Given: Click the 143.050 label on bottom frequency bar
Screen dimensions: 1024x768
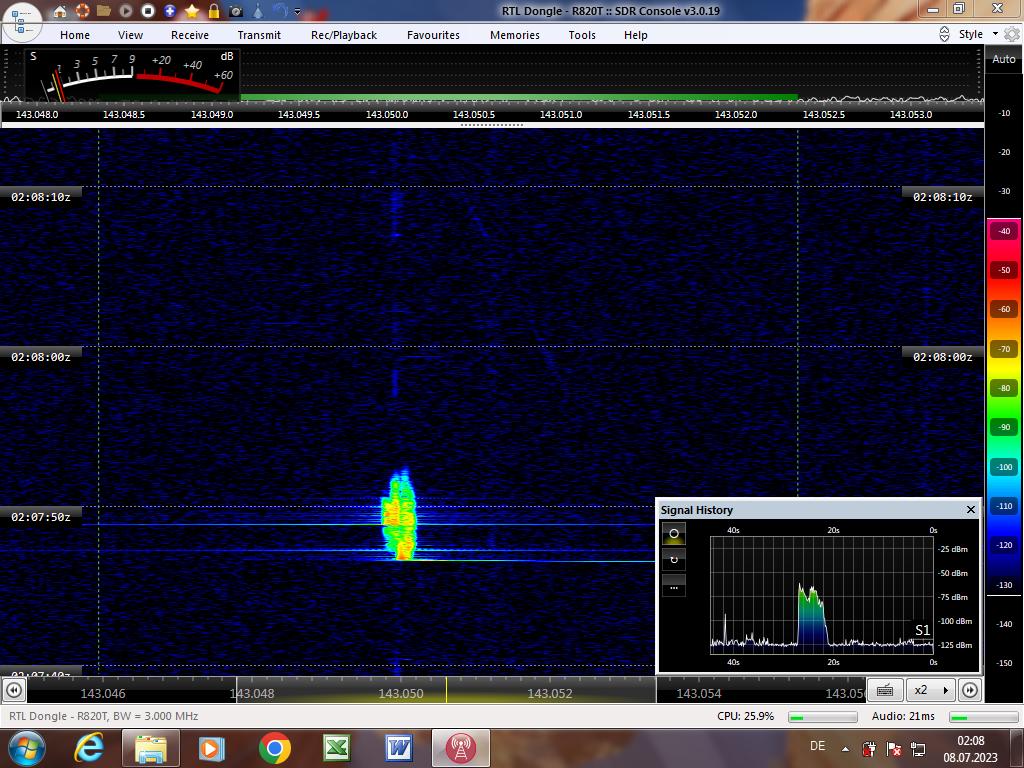Looking at the screenshot, I should (401, 694).
